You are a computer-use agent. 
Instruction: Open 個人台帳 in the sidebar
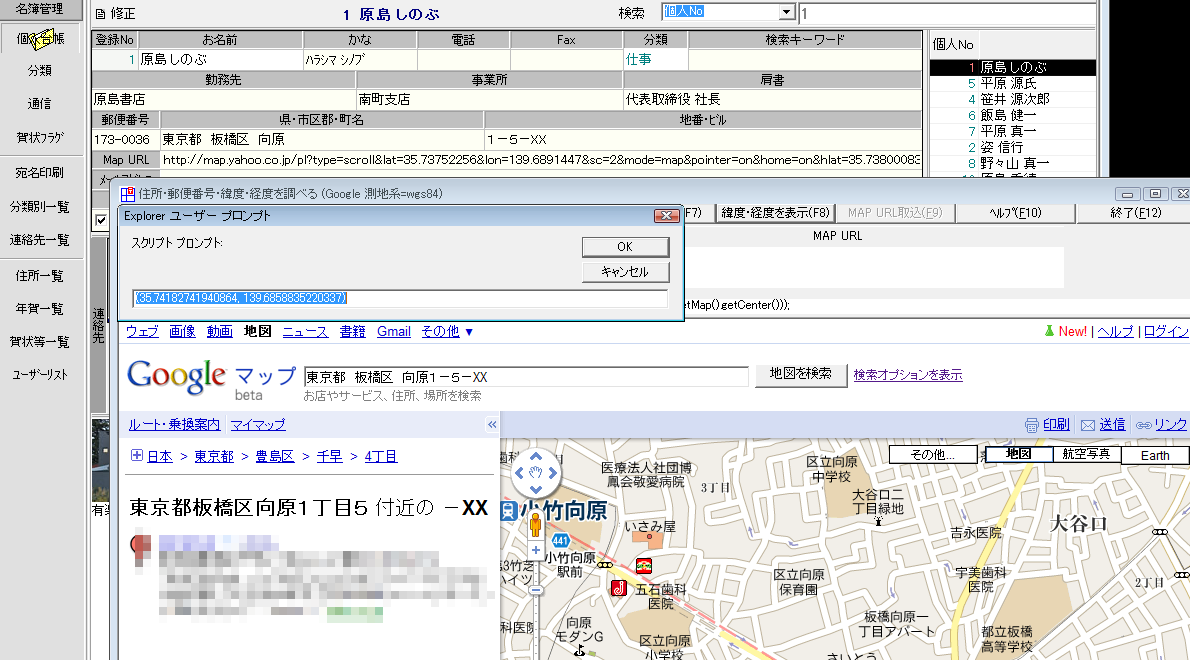40,39
